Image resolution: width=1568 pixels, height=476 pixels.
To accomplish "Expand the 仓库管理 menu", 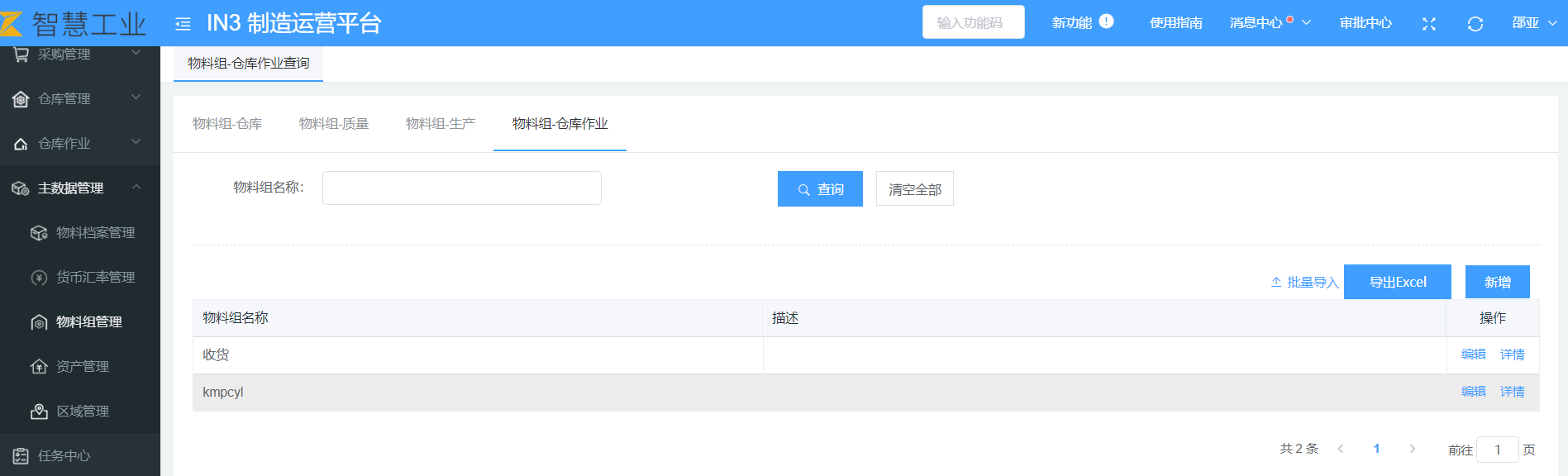I will tap(79, 99).
